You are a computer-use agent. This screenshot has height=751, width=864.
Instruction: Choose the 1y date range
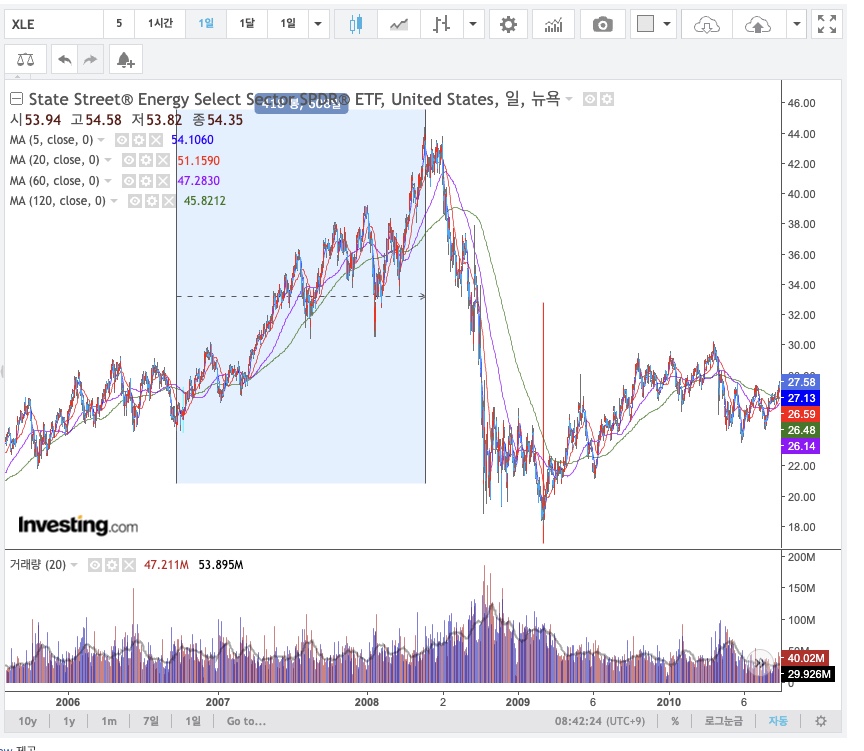pyautogui.click(x=69, y=721)
